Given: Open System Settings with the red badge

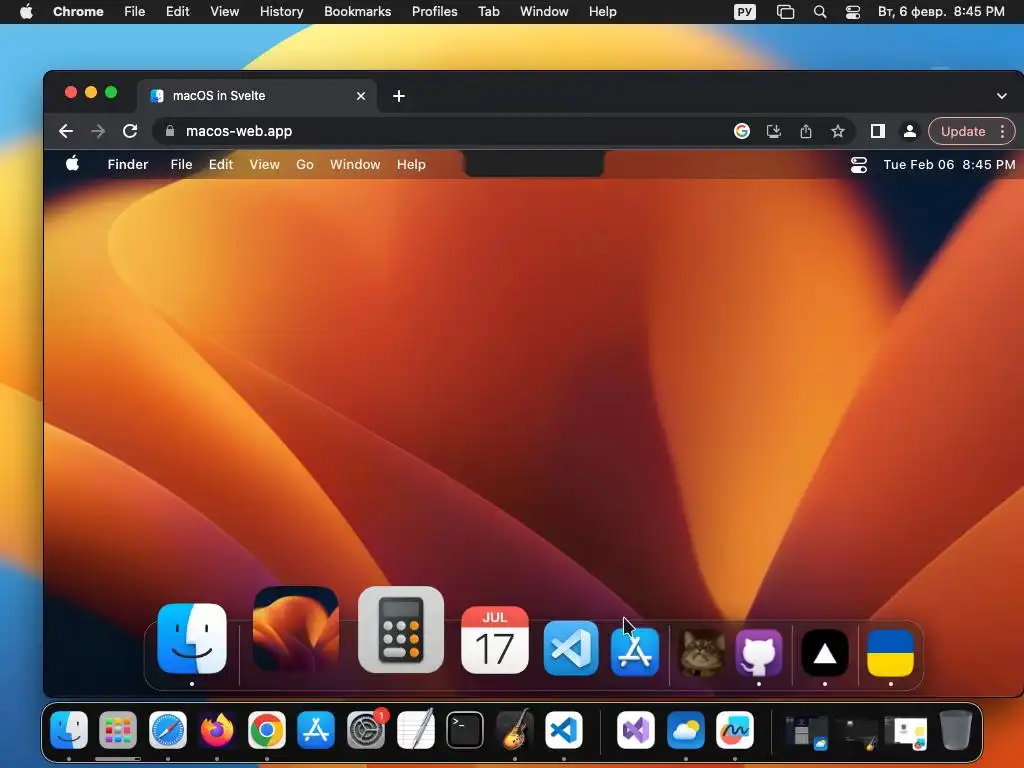Looking at the screenshot, I should click(x=366, y=730).
